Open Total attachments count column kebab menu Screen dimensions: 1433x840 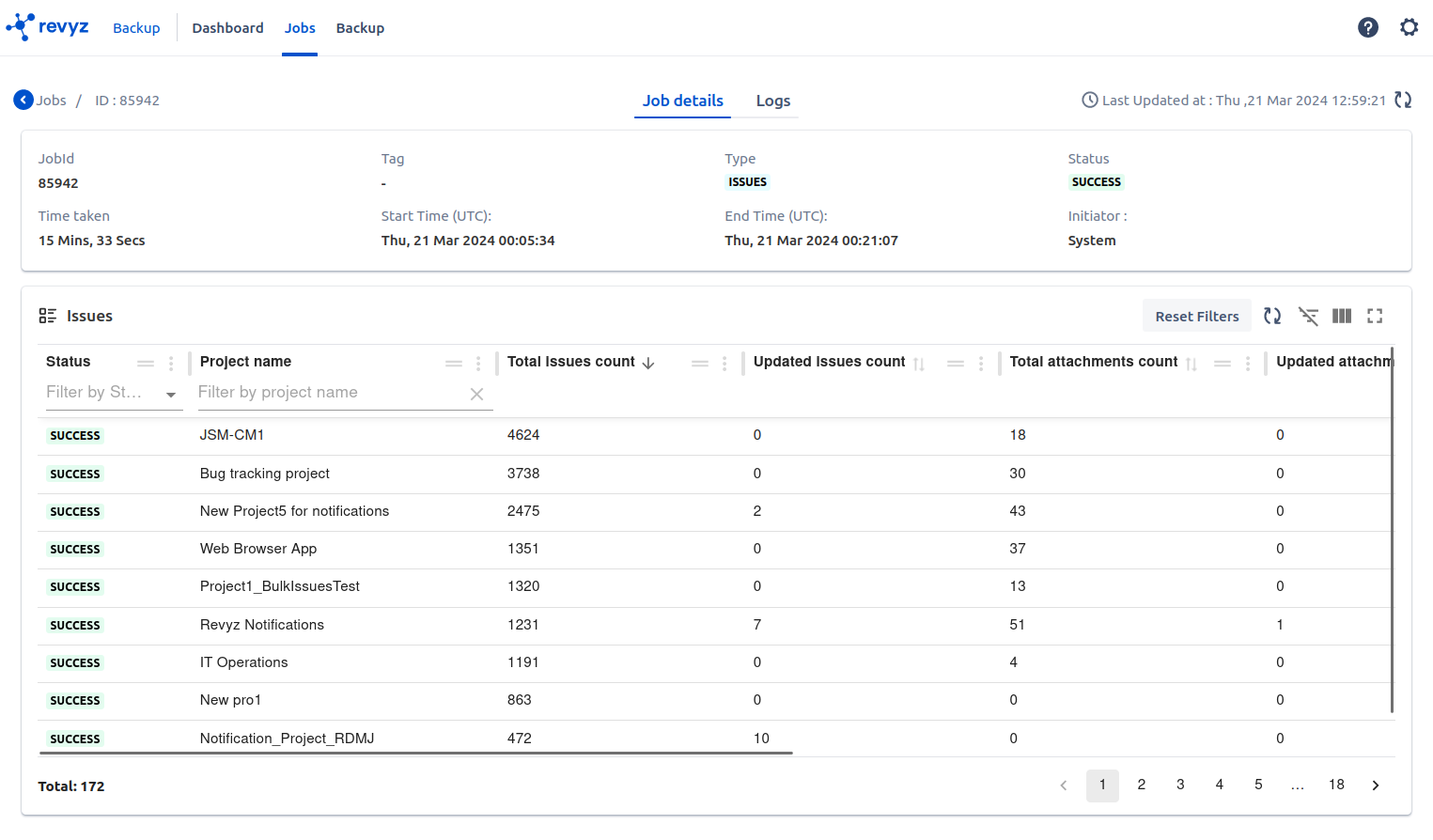click(x=1248, y=364)
